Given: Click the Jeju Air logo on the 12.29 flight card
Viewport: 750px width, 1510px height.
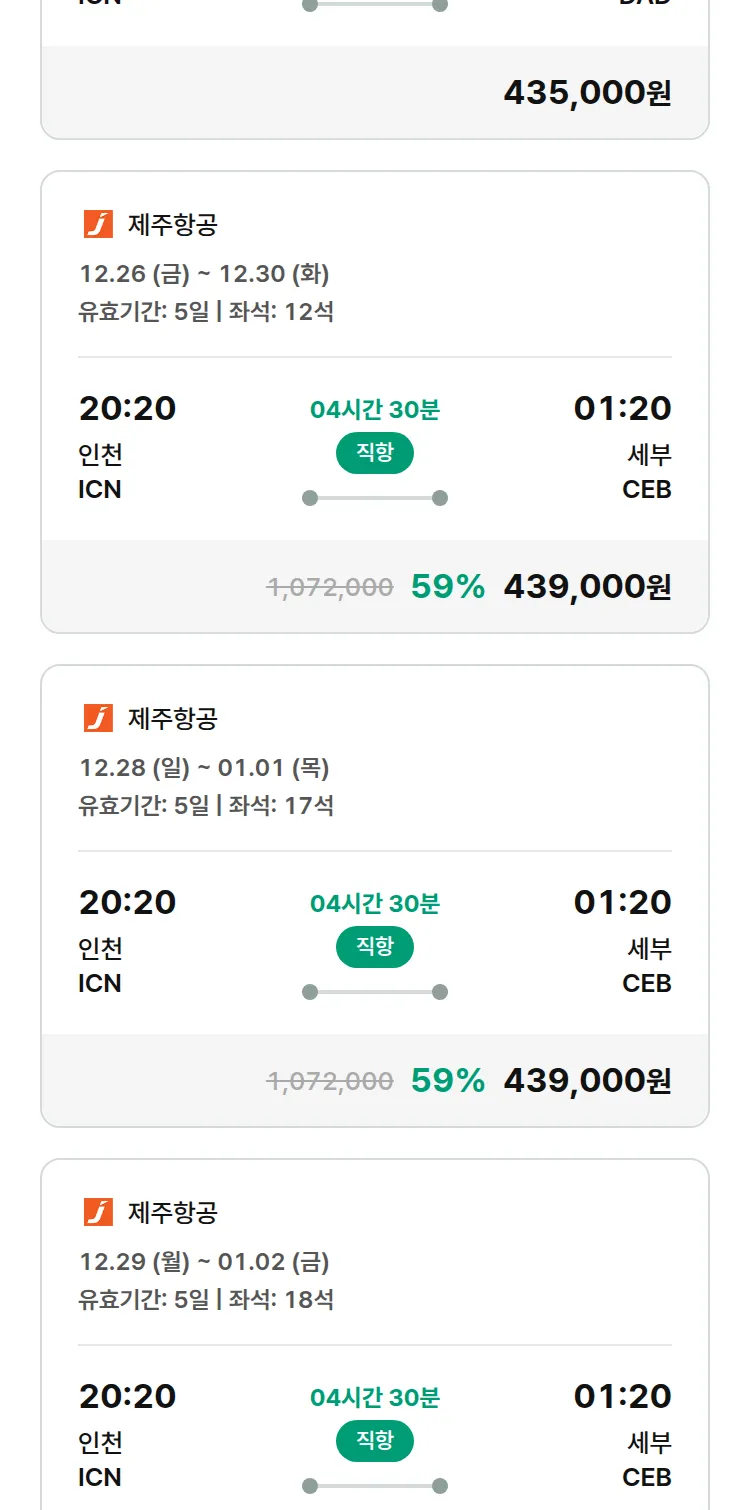Looking at the screenshot, I should [x=98, y=1212].
